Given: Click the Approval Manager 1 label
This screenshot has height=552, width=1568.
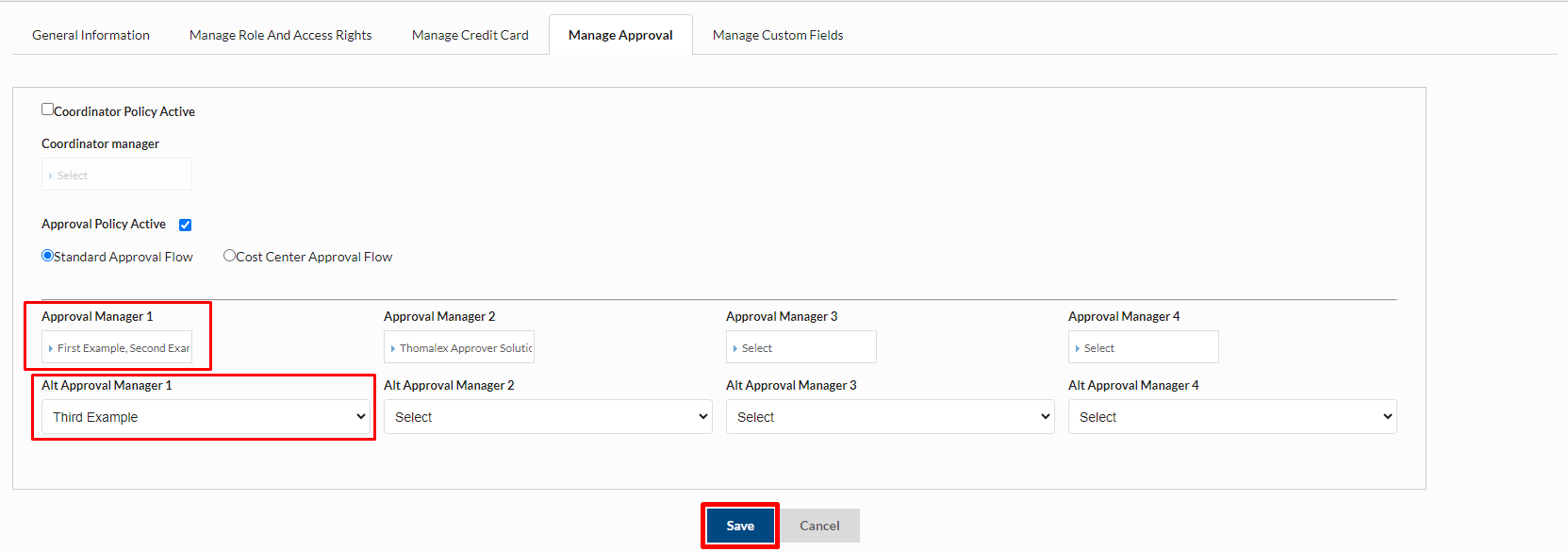Looking at the screenshot, I should (97, 316).
